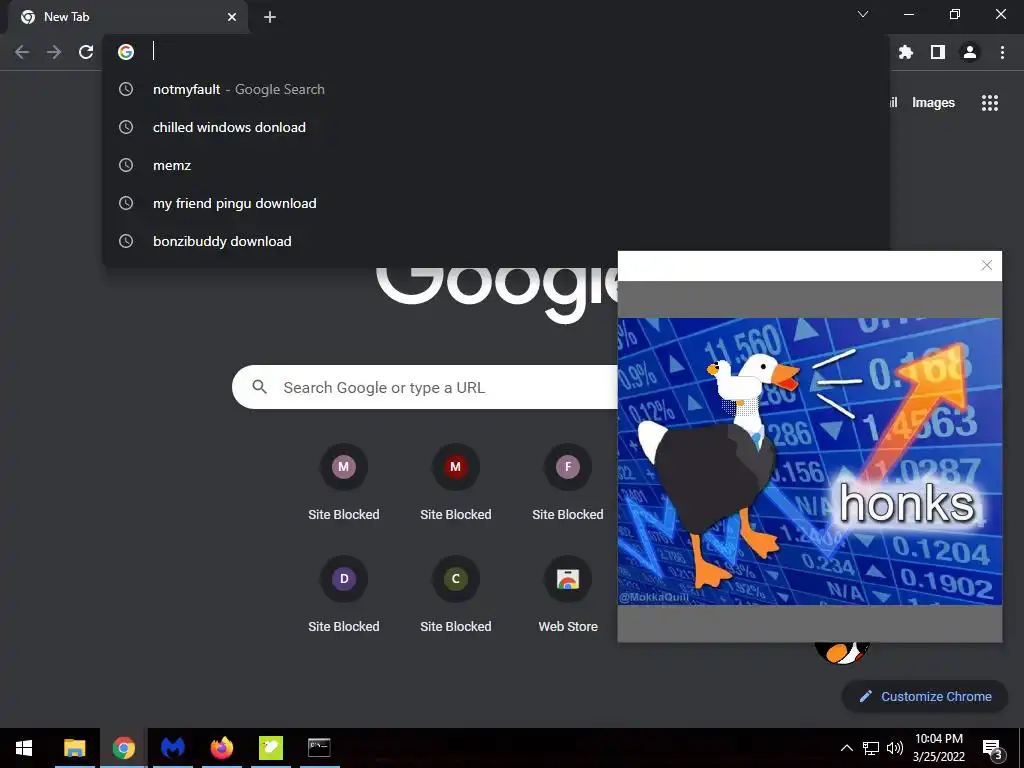Click the magnifier icon in search box
Viewport: 1024px width, 768px height.
click(x=260, y=387)
